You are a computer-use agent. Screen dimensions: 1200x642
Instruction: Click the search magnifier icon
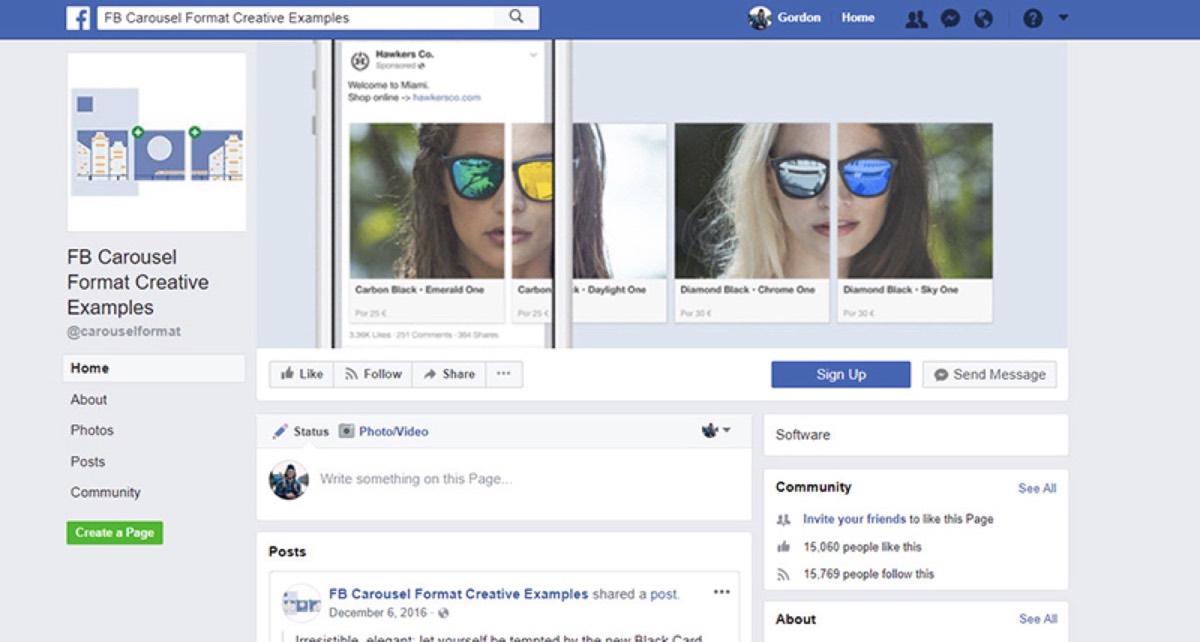(516, 17)
